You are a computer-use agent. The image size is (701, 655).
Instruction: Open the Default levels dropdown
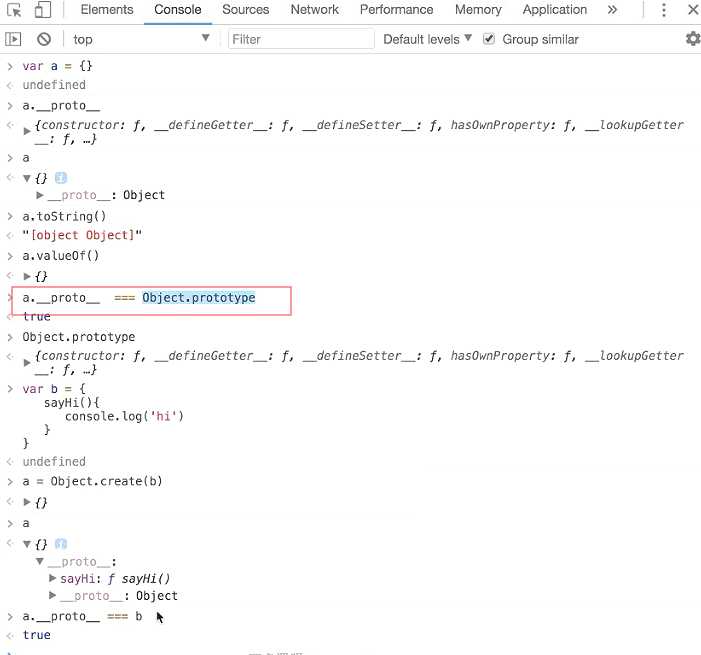pos(427,39)
